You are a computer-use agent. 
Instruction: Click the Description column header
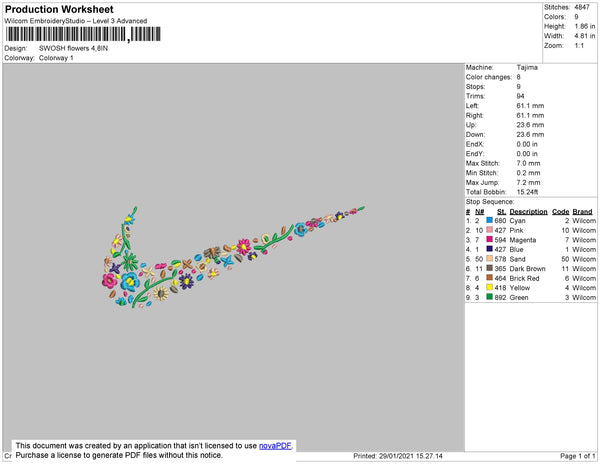(x=528, y=211)
